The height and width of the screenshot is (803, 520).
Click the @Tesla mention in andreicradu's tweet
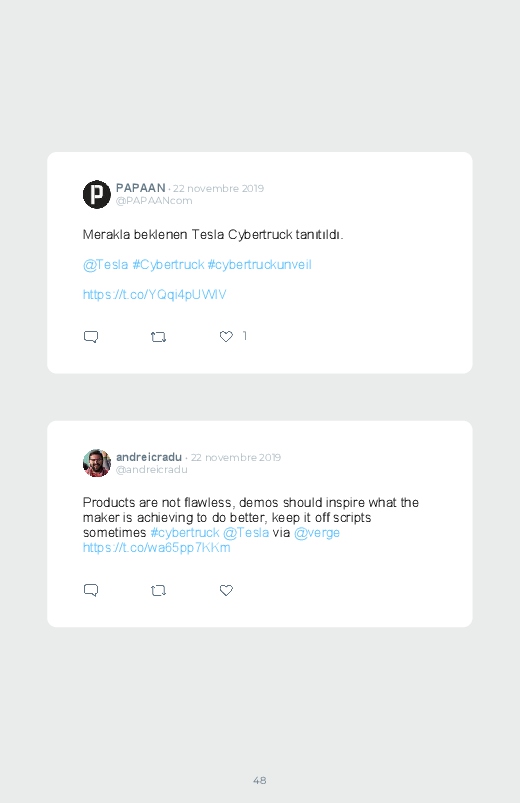(246, 533)
